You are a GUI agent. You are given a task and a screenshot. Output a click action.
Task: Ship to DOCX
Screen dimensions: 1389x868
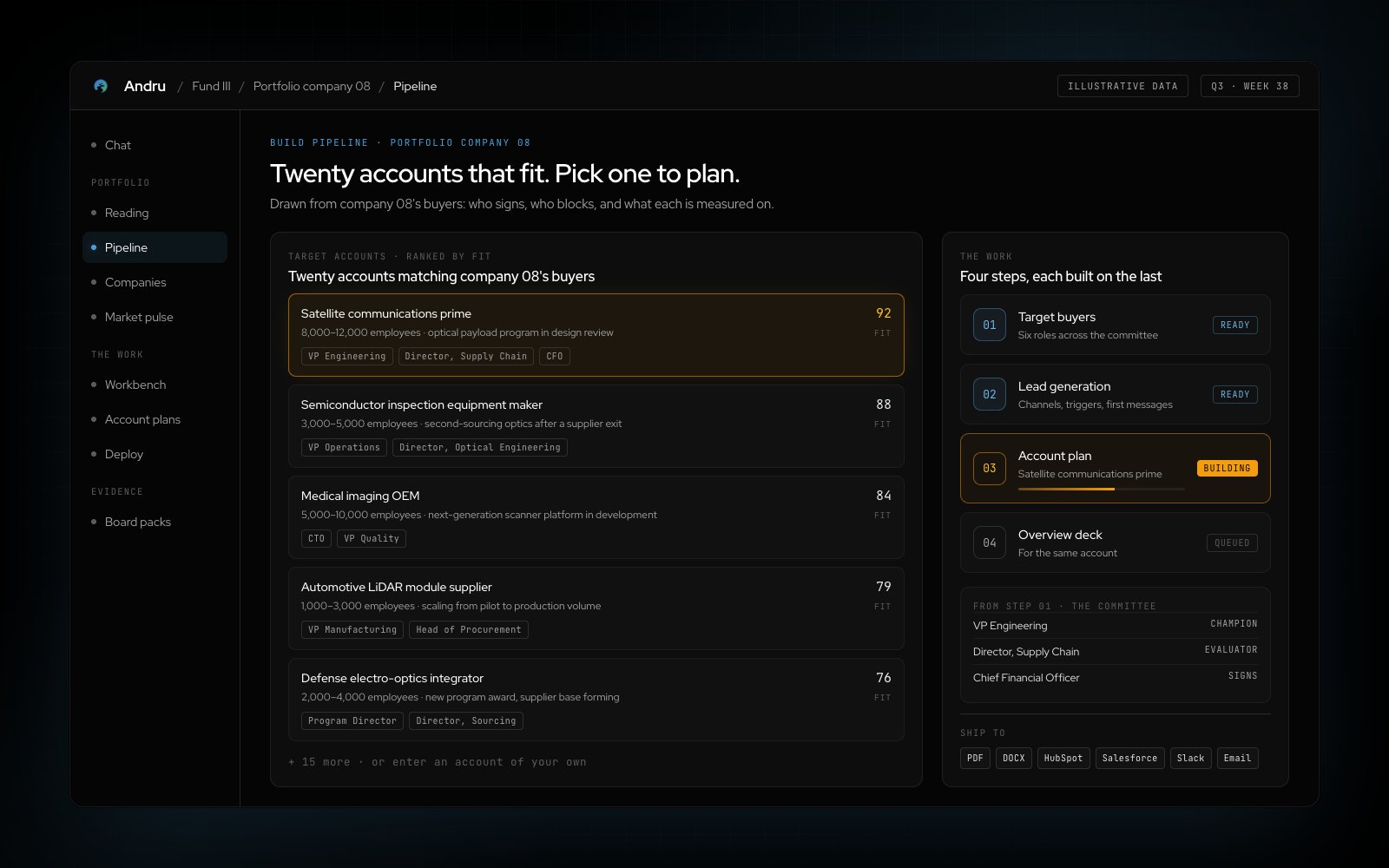tap(1014, 759)
